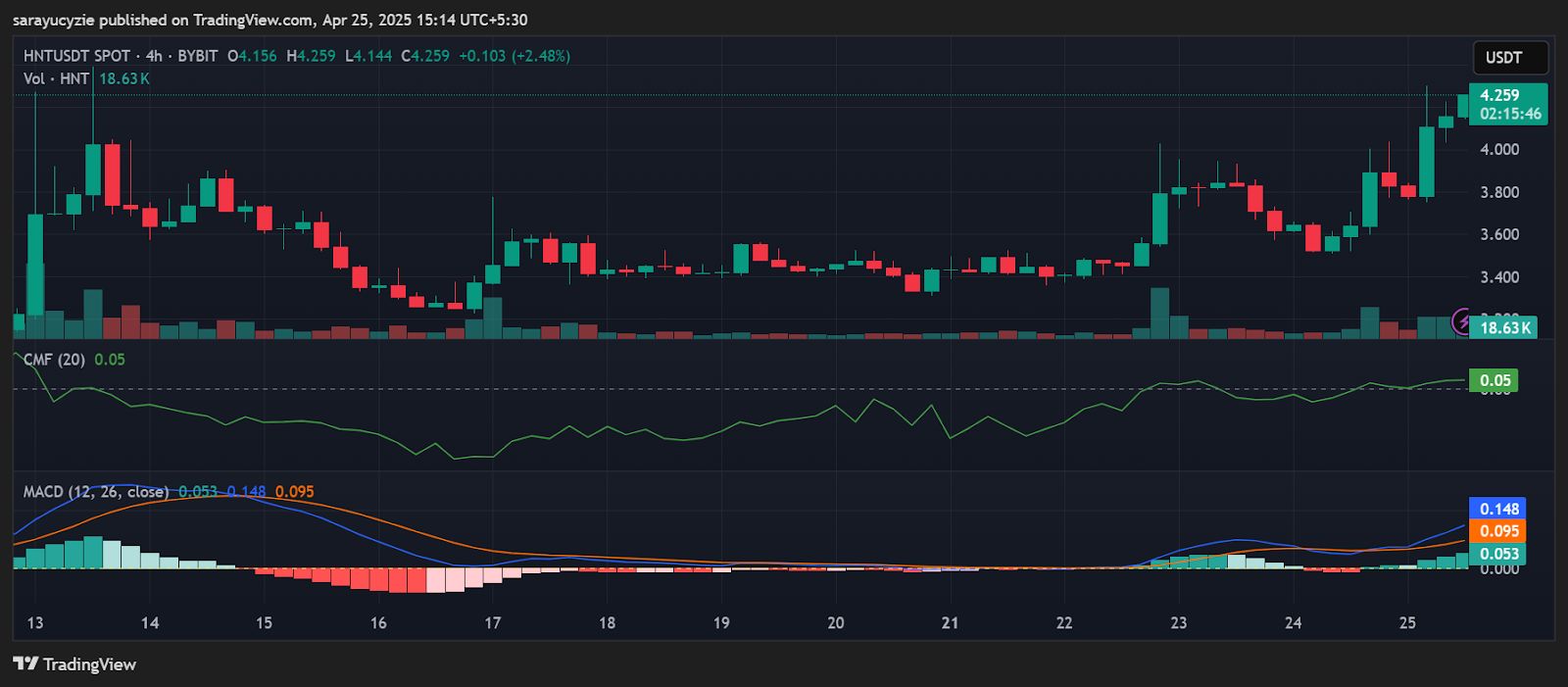Viewport: 1568px width, 687px height.
Task: Click the teal 0.053 histogram value label
Action: pyautogui.click(x=1498, y=554)
